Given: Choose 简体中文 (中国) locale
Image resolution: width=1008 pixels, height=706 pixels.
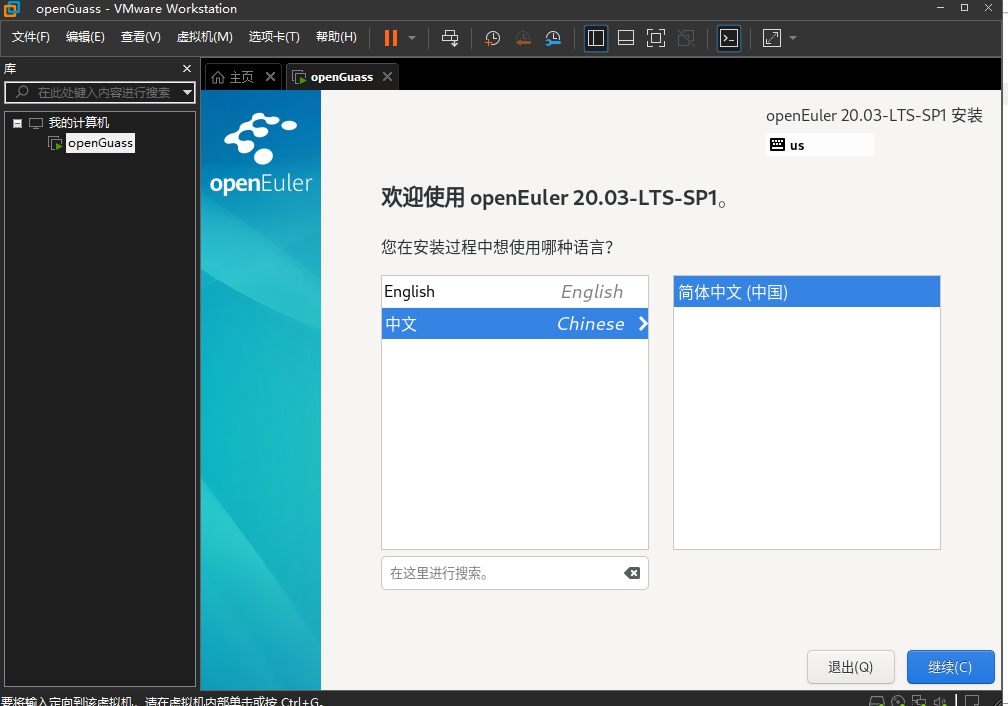Looking at the screenshot, I should tap(807, 292).
